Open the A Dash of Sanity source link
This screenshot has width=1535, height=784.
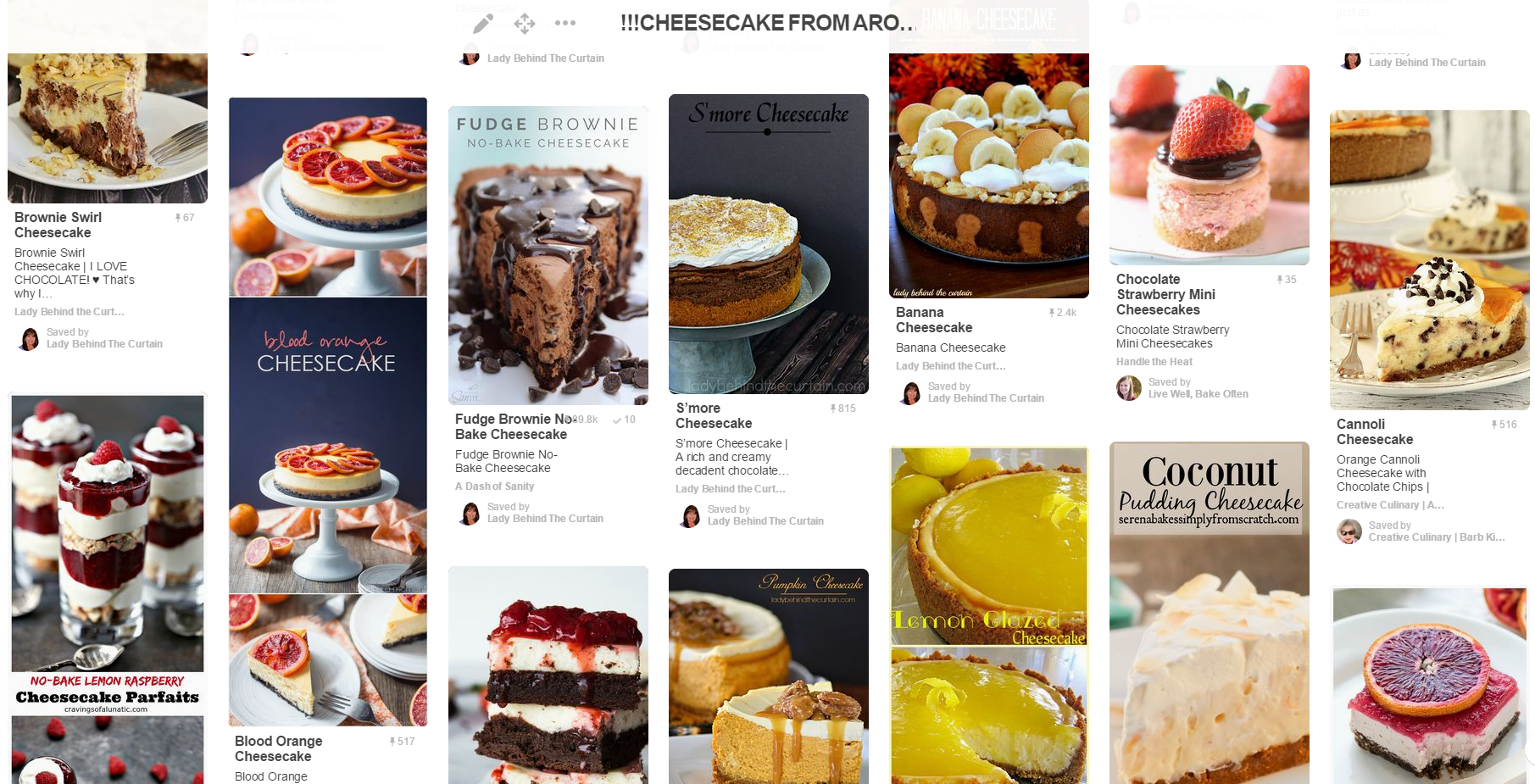495,487
